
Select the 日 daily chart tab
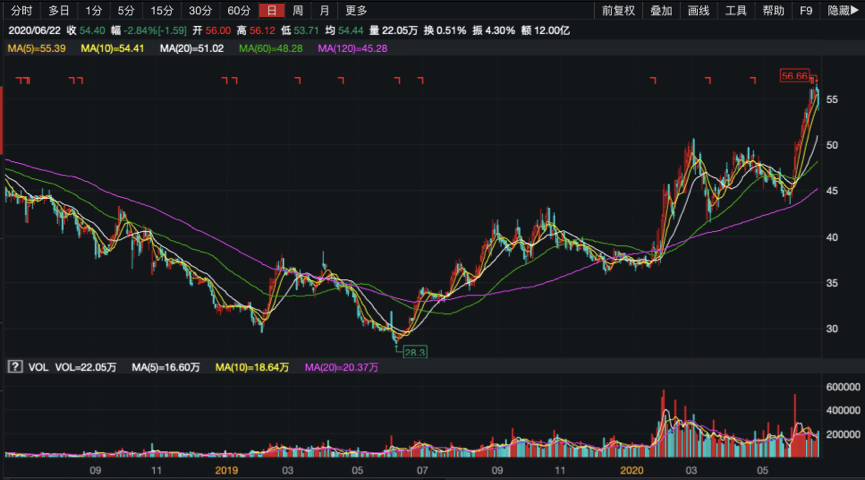[x=270, y=11]
